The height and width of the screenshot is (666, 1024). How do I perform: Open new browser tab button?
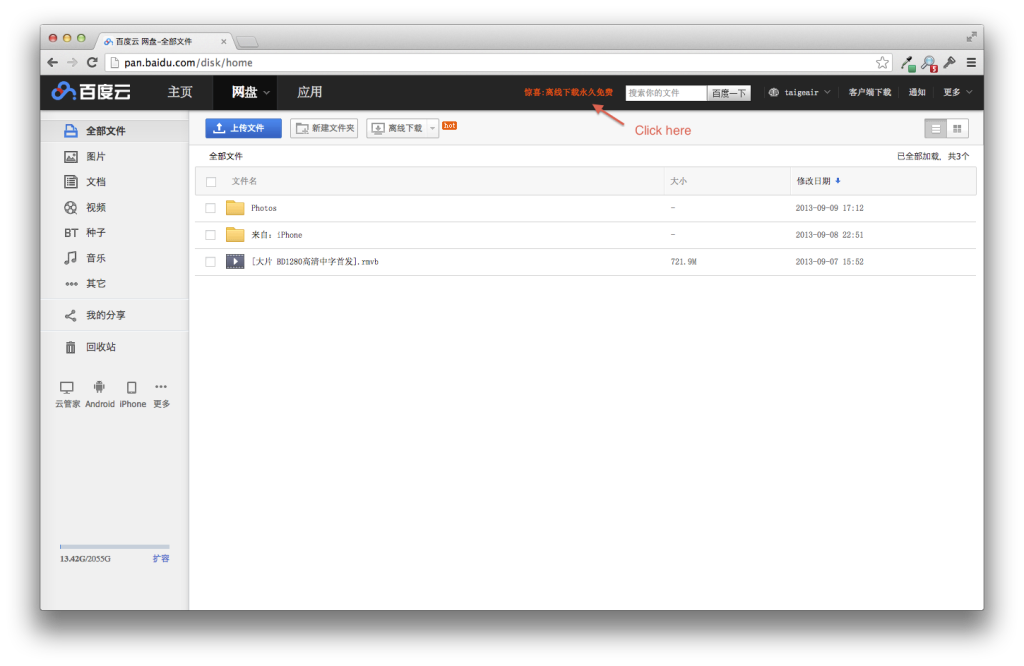247,42
